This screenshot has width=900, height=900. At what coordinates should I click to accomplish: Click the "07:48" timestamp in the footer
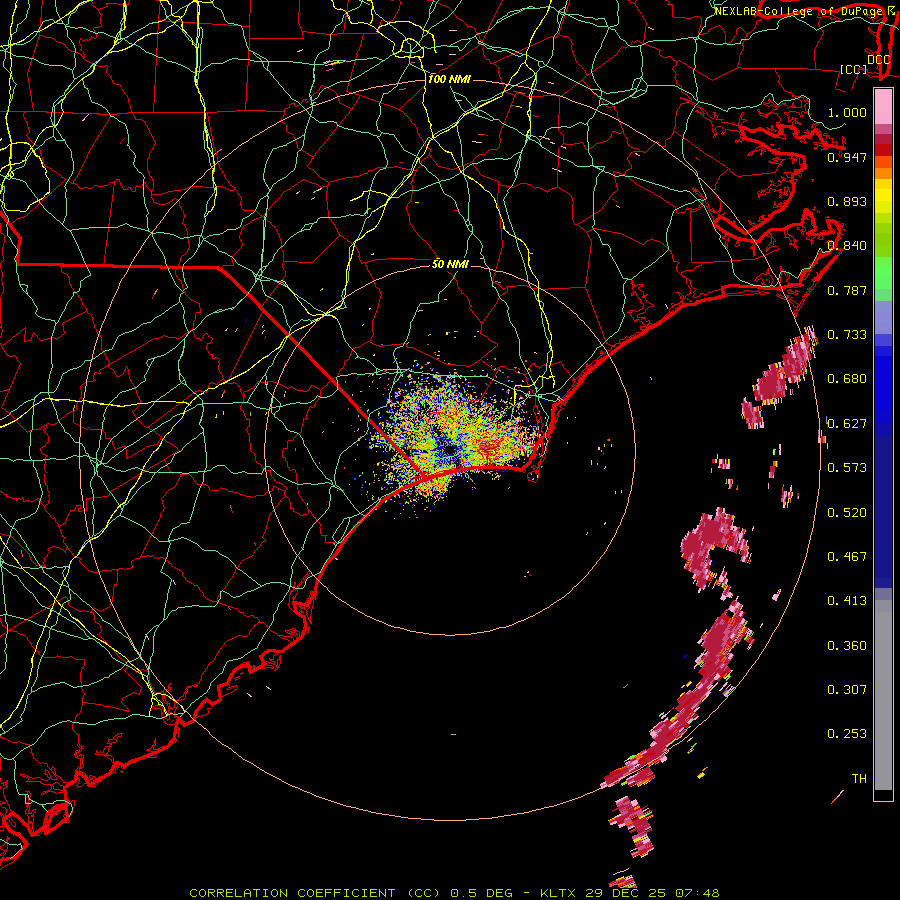tap(697, 893)
